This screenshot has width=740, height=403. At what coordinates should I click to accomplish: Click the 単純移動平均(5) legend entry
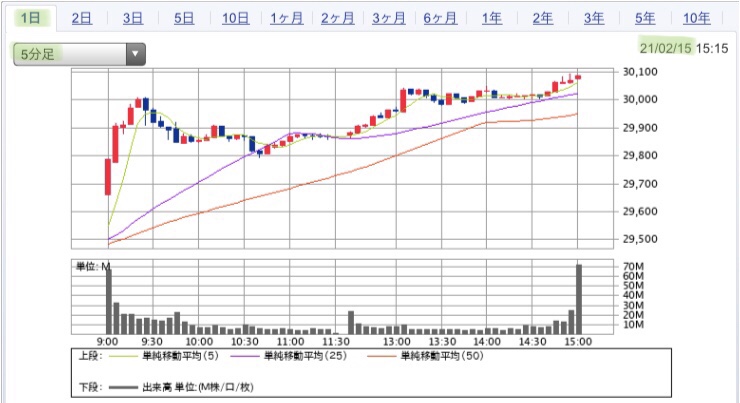point(180,356)
